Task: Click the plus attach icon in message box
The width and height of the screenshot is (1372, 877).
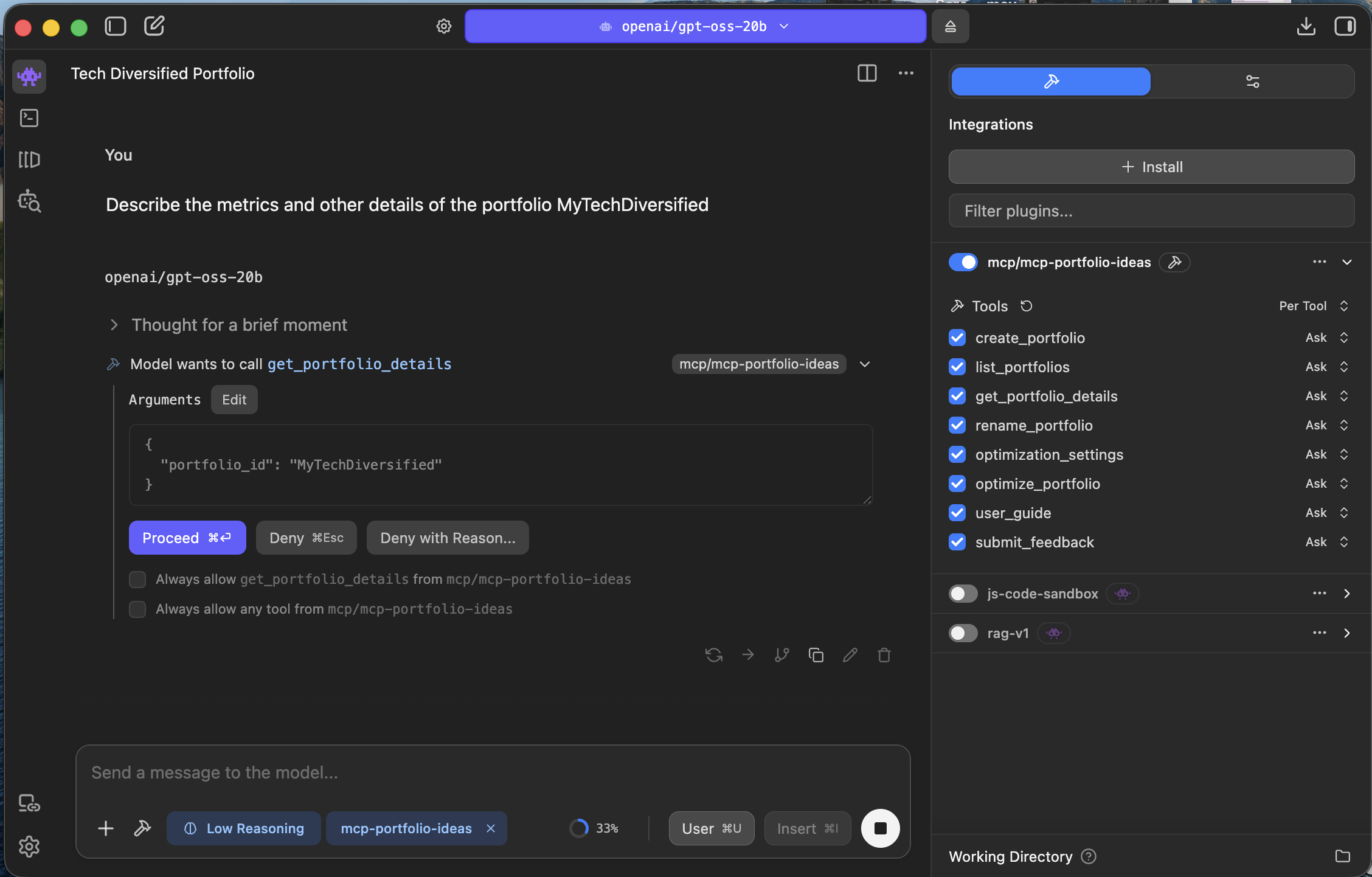Action: [x=106, y=828]
